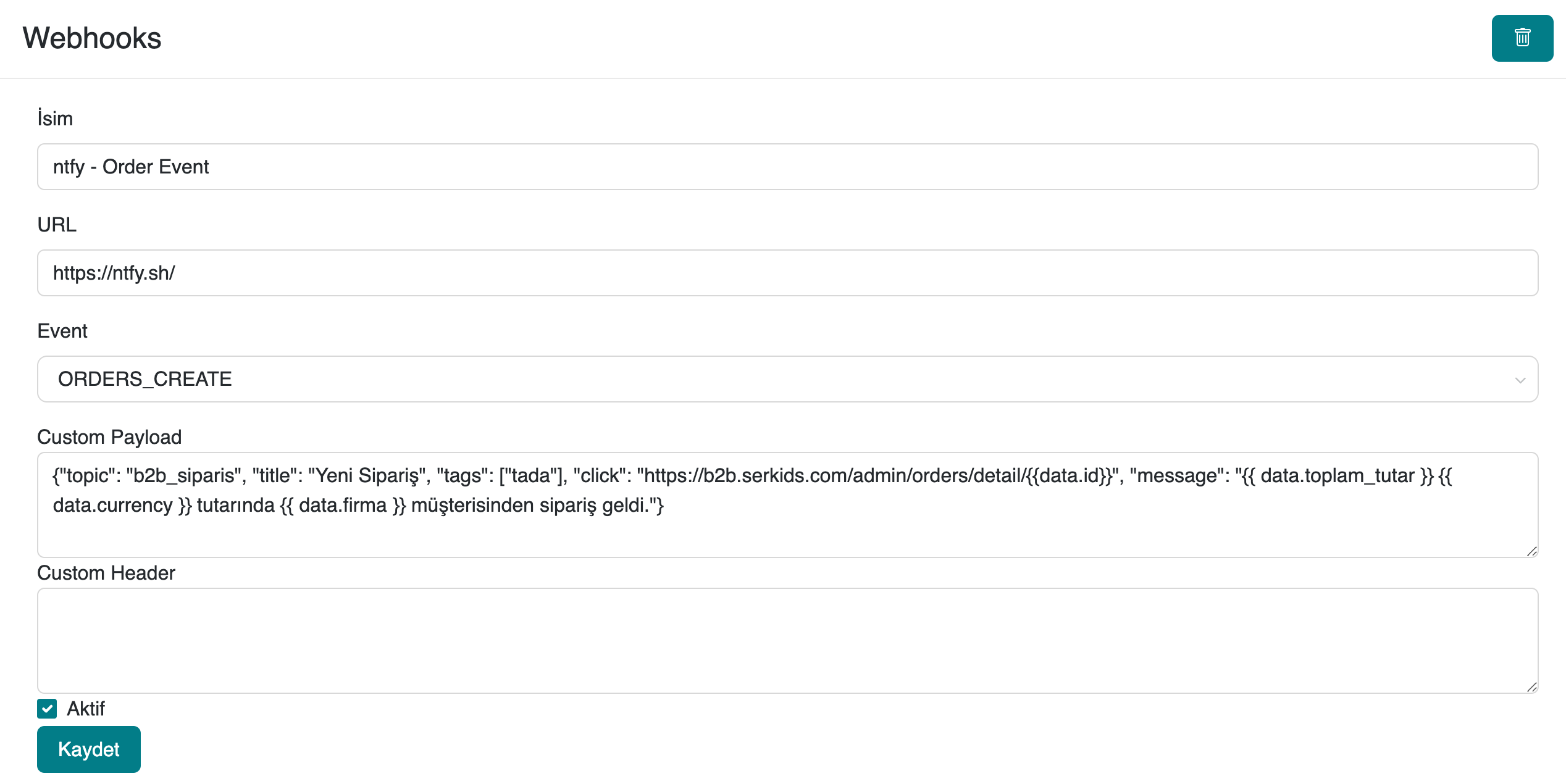
Task: Click inside the empty Custom Header textarea
Action: [x=787, y=640]
